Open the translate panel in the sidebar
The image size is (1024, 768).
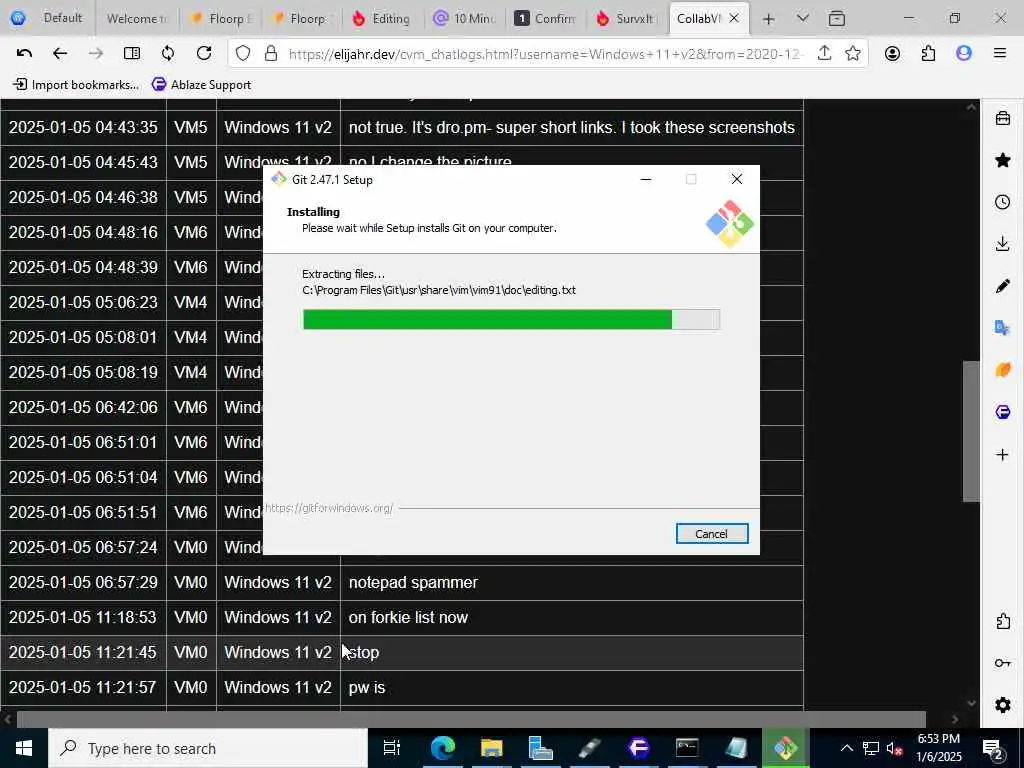coord(1002,328)
